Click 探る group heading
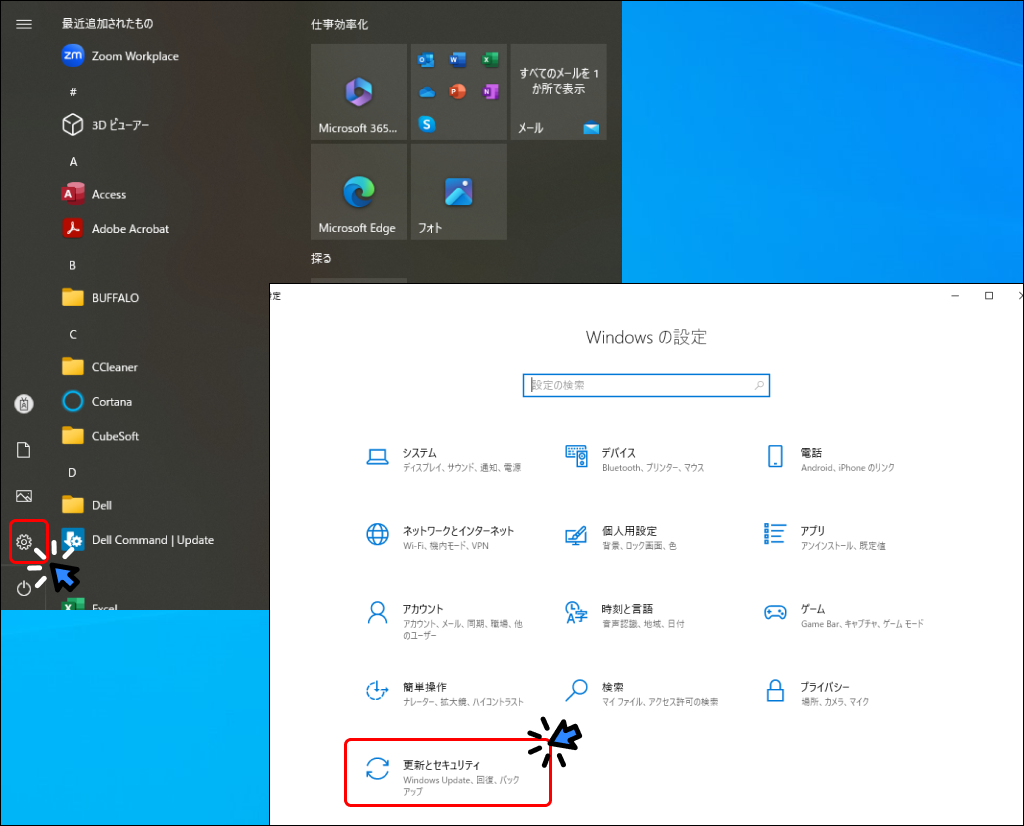Screen dimensions: 1024x826 tap(321, 259)
